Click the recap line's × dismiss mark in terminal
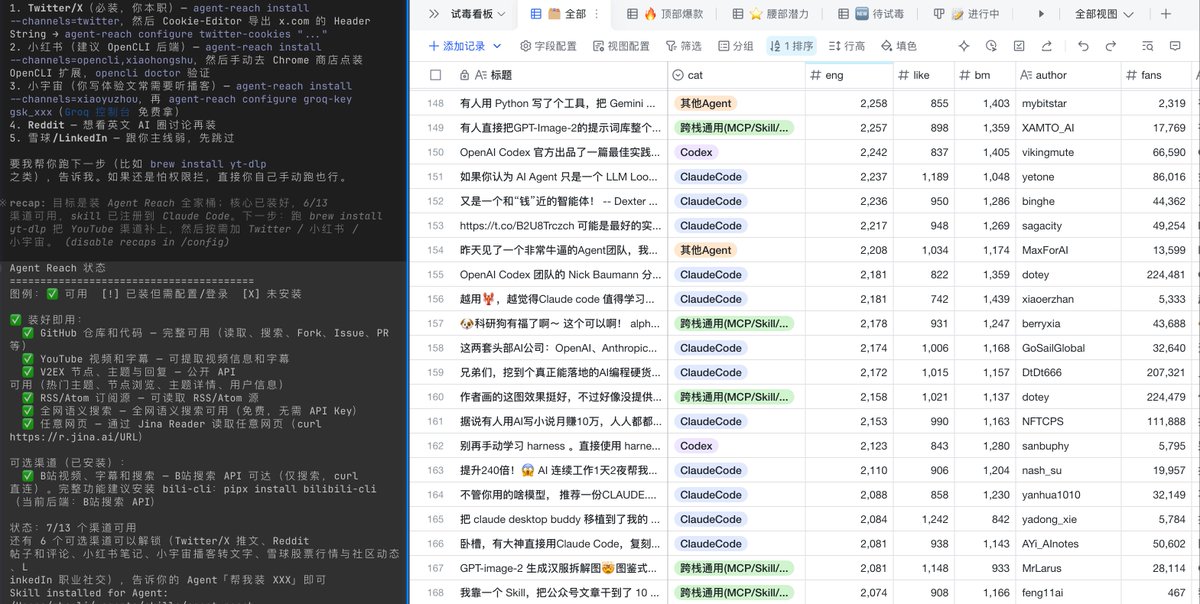The width and height of the screenshot is (1200, 604). click(x=4, y=203)
